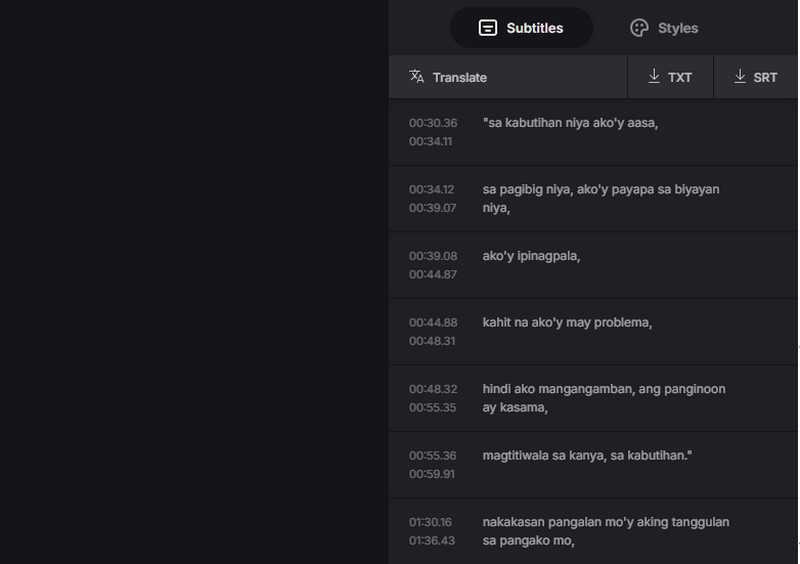The height and width of the screenshot is (564, 800).
Task: Click the Styles palette icon
Action: pos(639,28)
